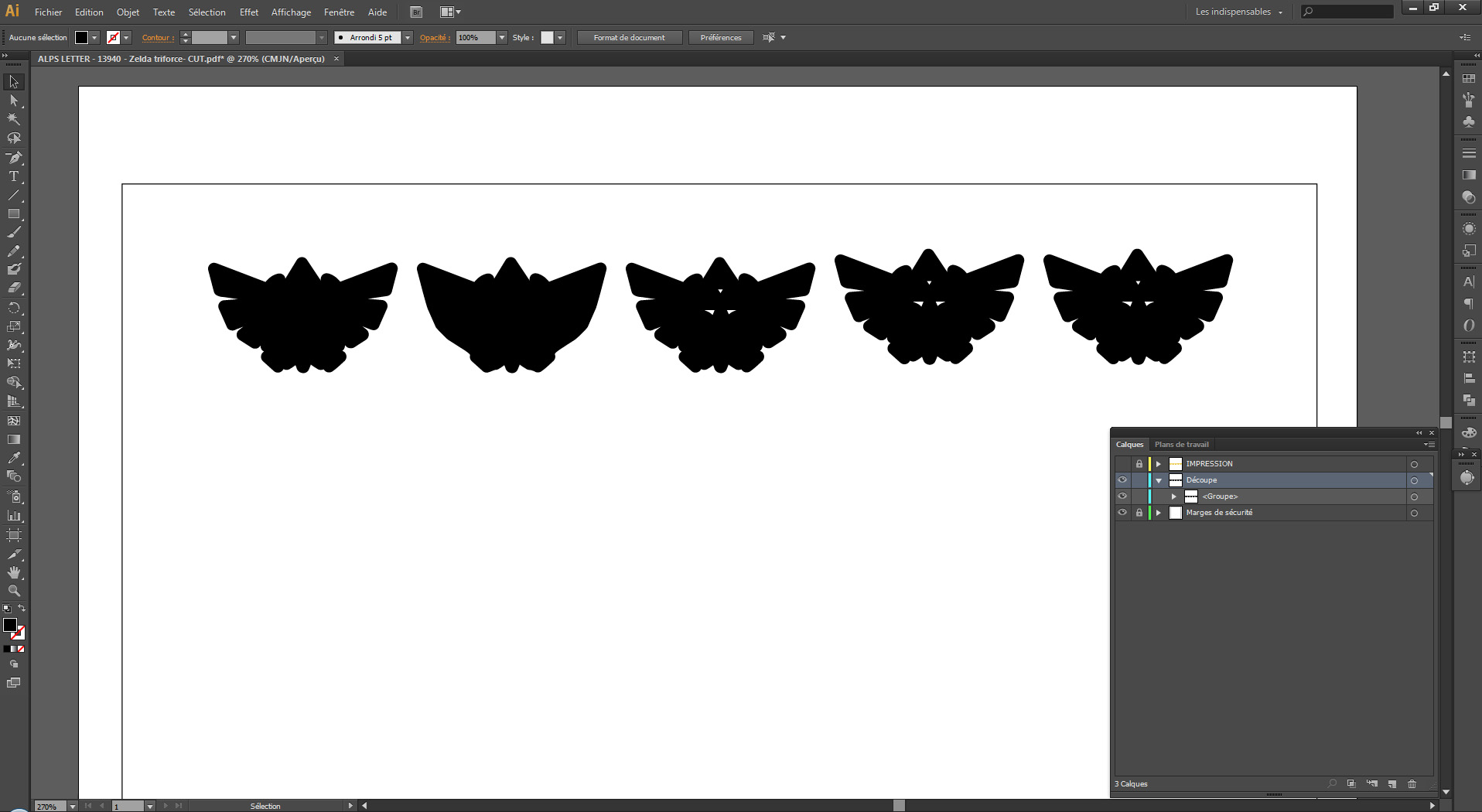The height and width of the screenshot is (812, 1482).
Task: Open the 270% zoom level dropdown
Action: pyautogui.click(x=73, y=806)
